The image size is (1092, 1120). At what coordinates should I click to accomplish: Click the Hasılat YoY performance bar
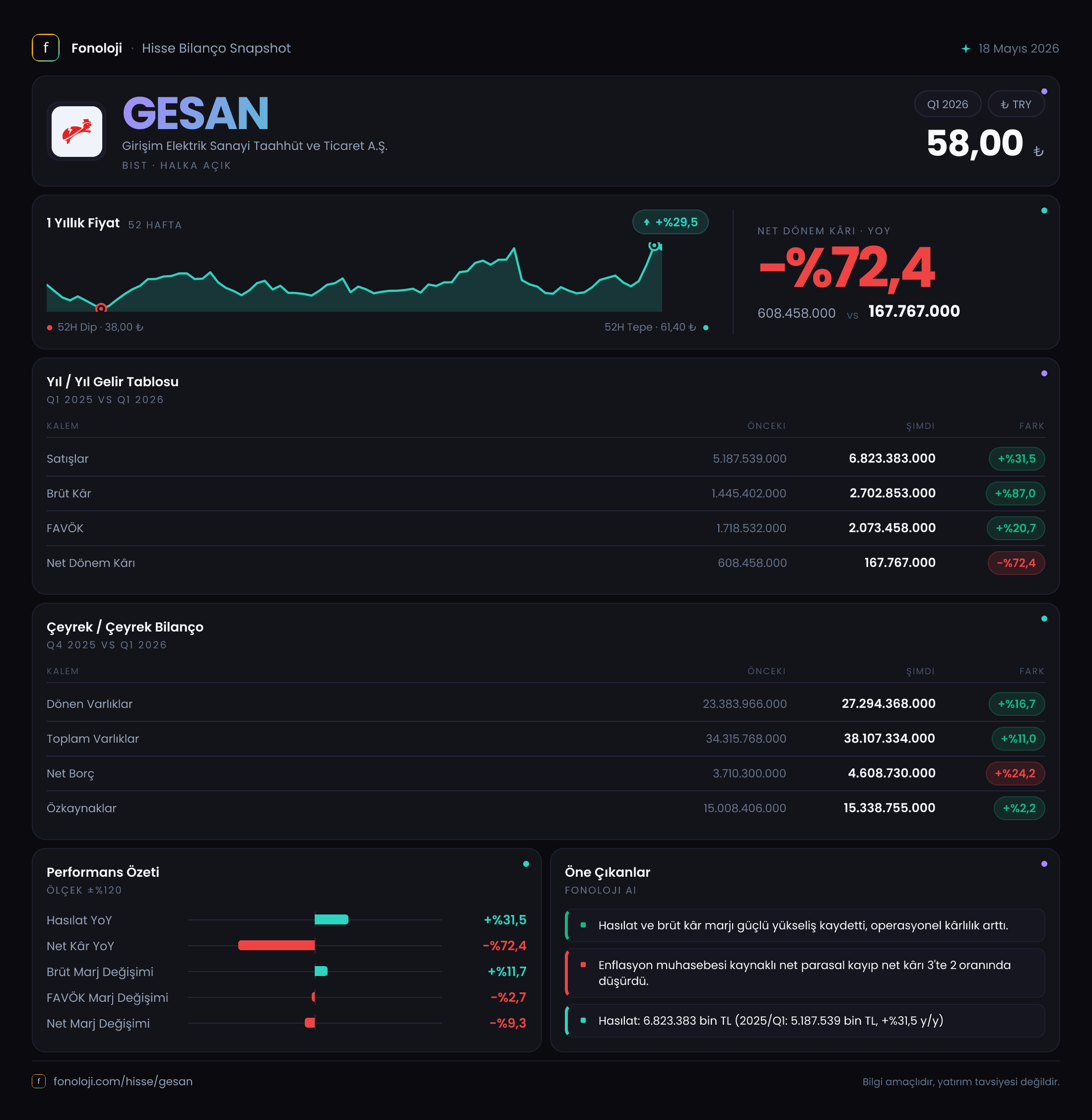(332, 920)
